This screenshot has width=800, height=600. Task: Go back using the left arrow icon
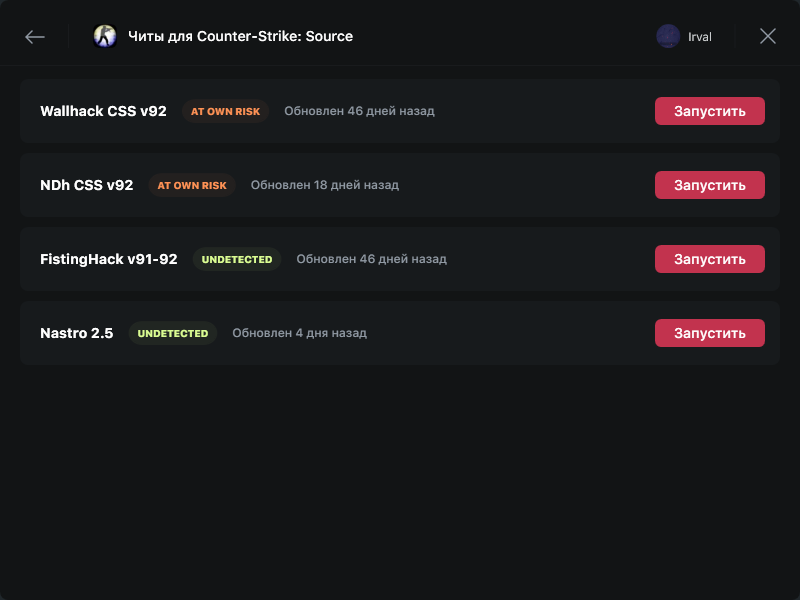click(35, 37)
